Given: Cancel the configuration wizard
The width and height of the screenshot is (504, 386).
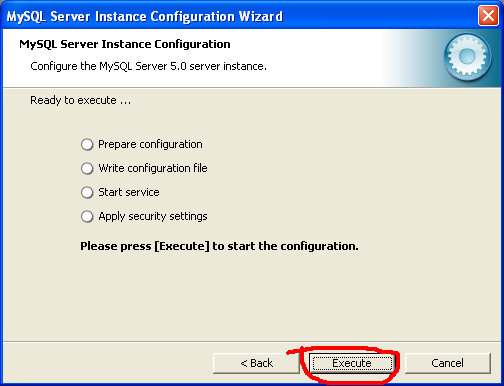Looking at the screenshot, I should [x=447, y=363].
